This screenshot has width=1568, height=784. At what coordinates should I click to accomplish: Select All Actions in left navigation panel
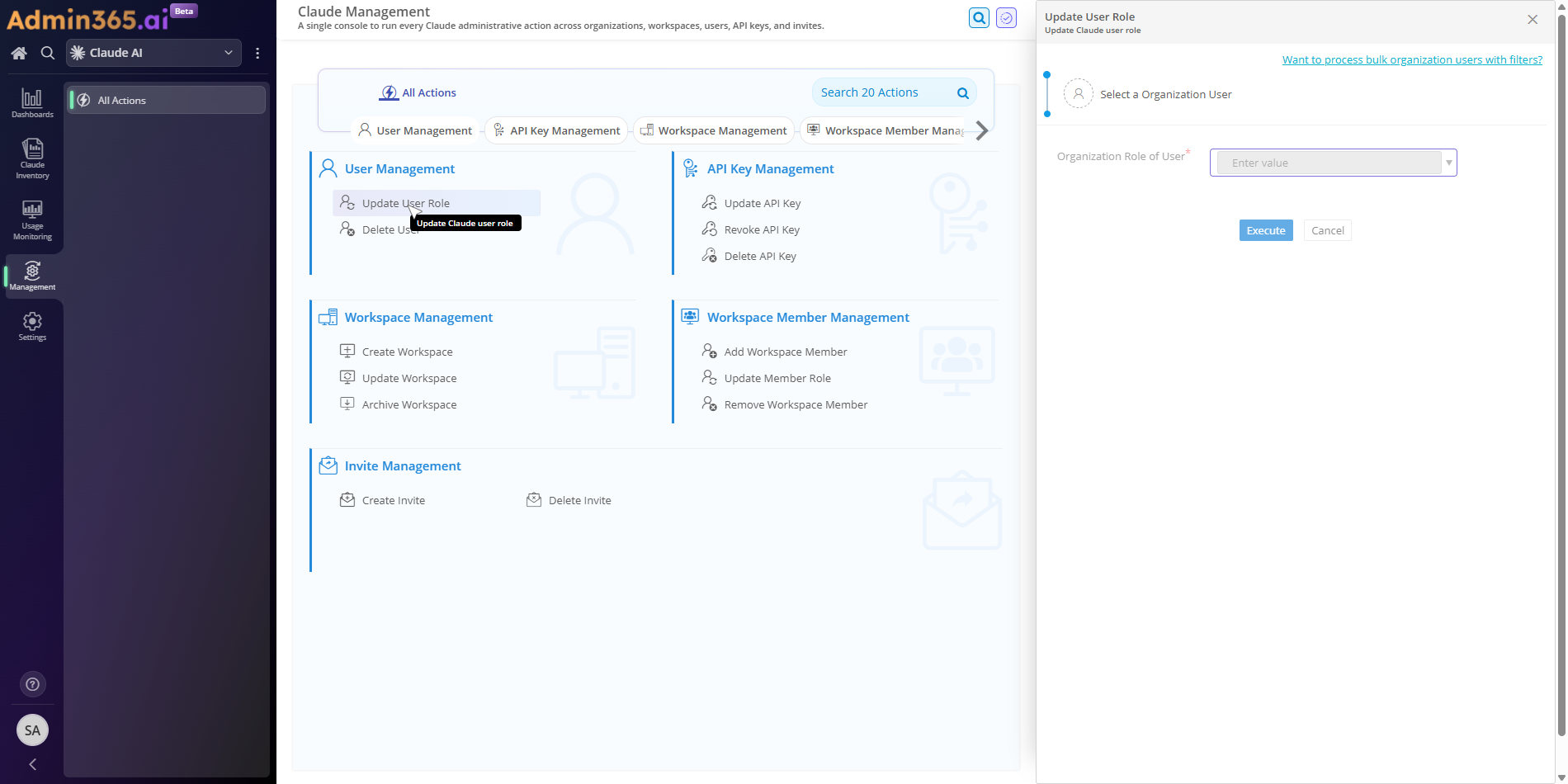tap(166, 100)
